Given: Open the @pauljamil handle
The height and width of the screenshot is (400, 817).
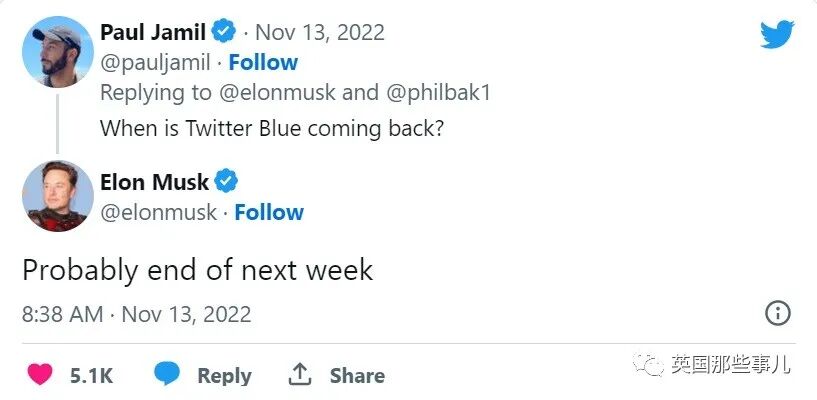Looking at the screenshot, I should click(x=155, y=62).
